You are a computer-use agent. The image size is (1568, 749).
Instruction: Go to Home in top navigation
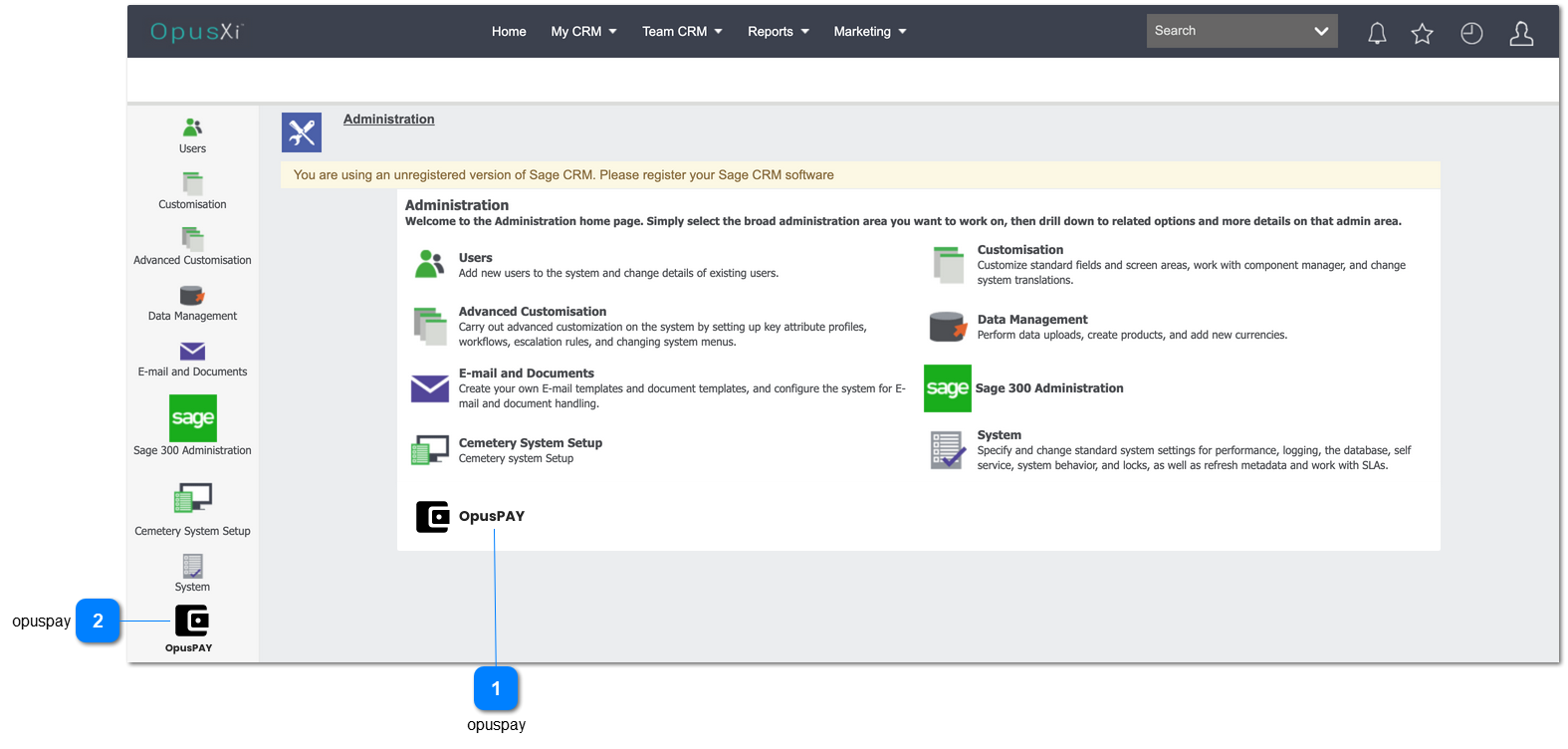(x=509, y=32)
